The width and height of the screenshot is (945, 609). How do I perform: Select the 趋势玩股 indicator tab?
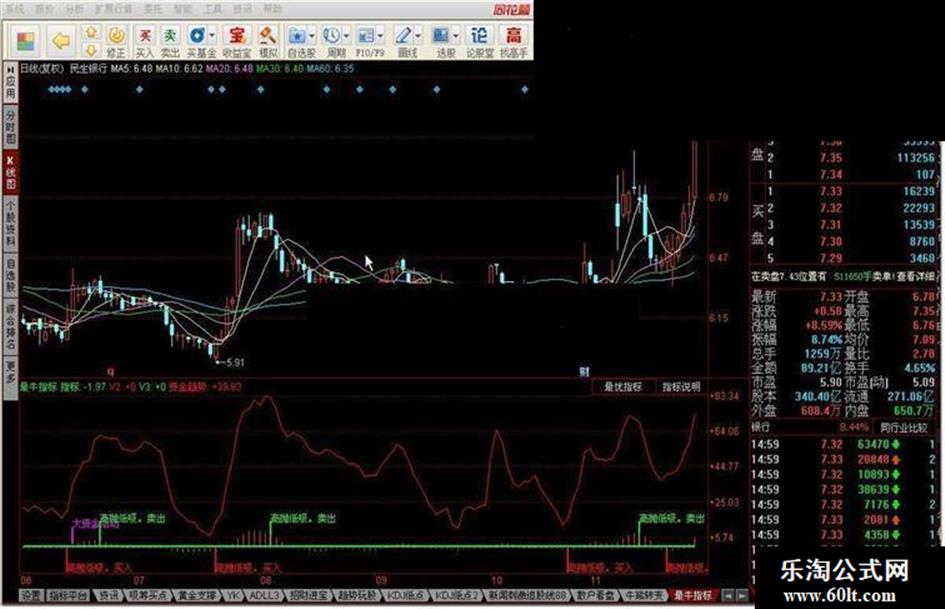click(356, 596)
